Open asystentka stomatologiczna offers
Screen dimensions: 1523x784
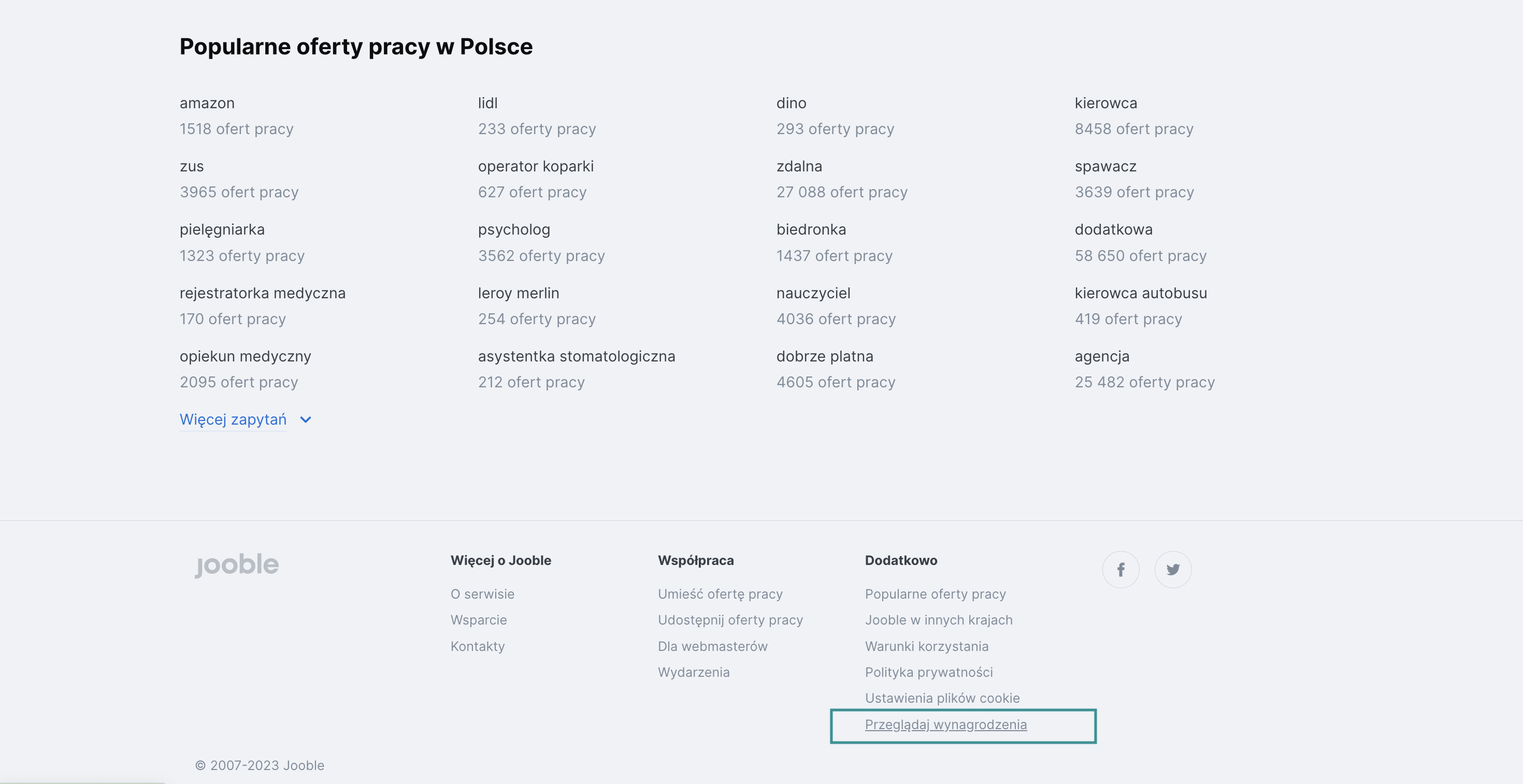576,356
